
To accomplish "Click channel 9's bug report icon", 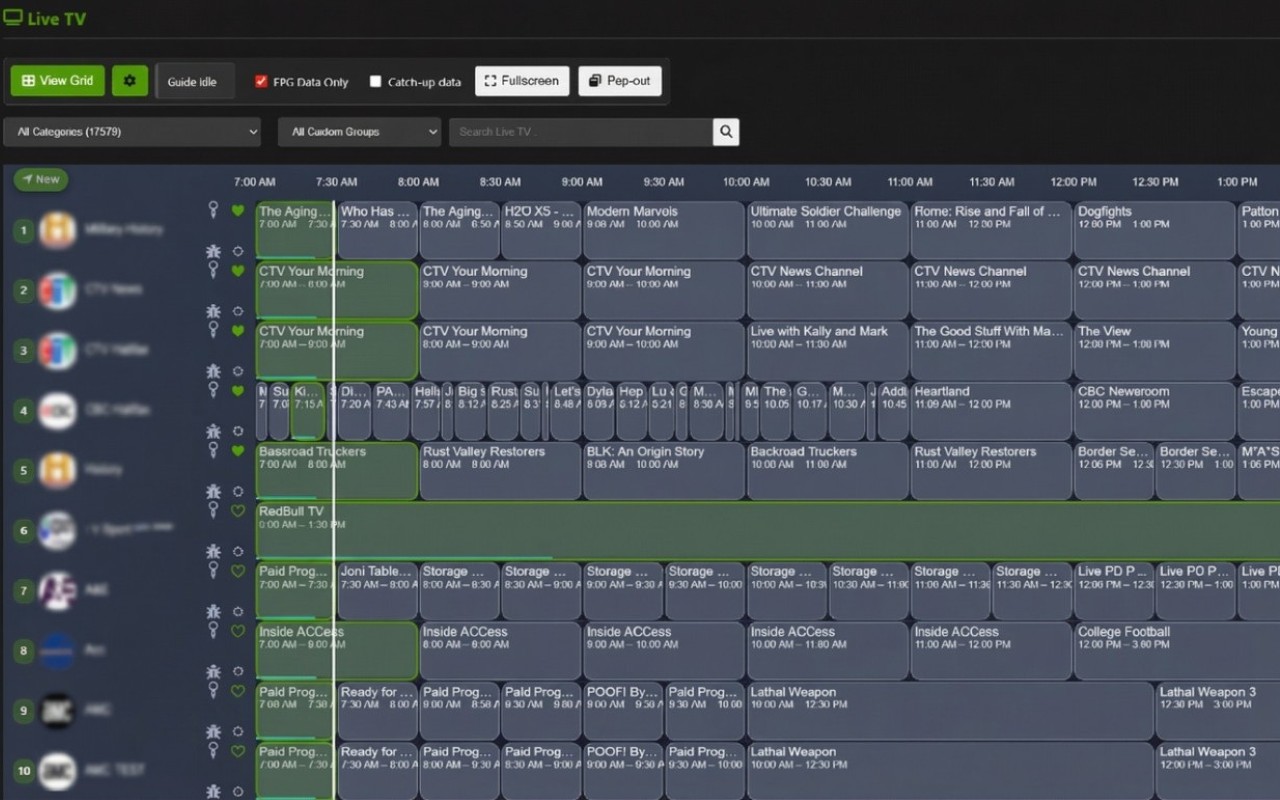I will tap(213, 732).
